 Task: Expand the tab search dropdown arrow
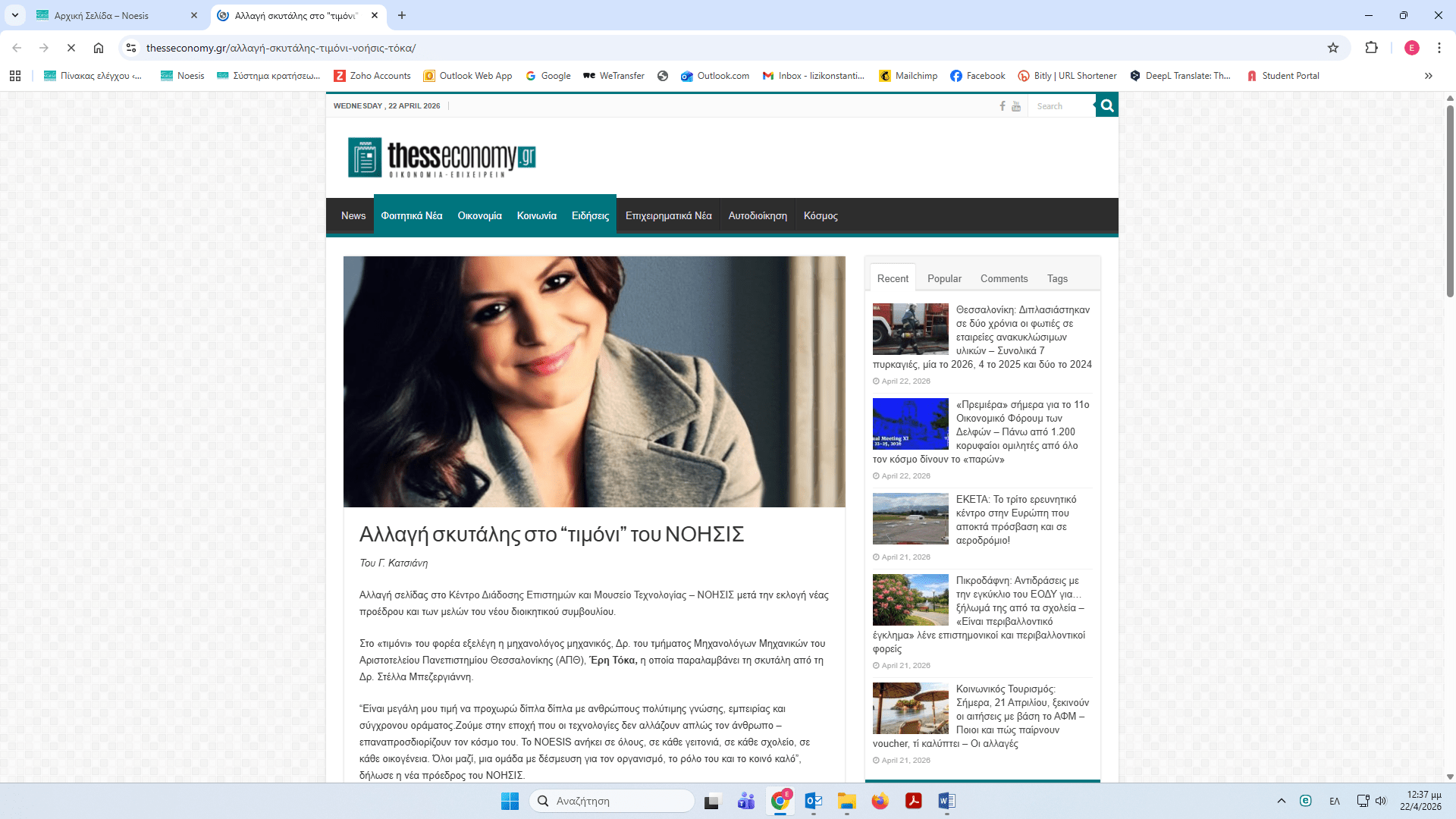(x=15, y=15)
